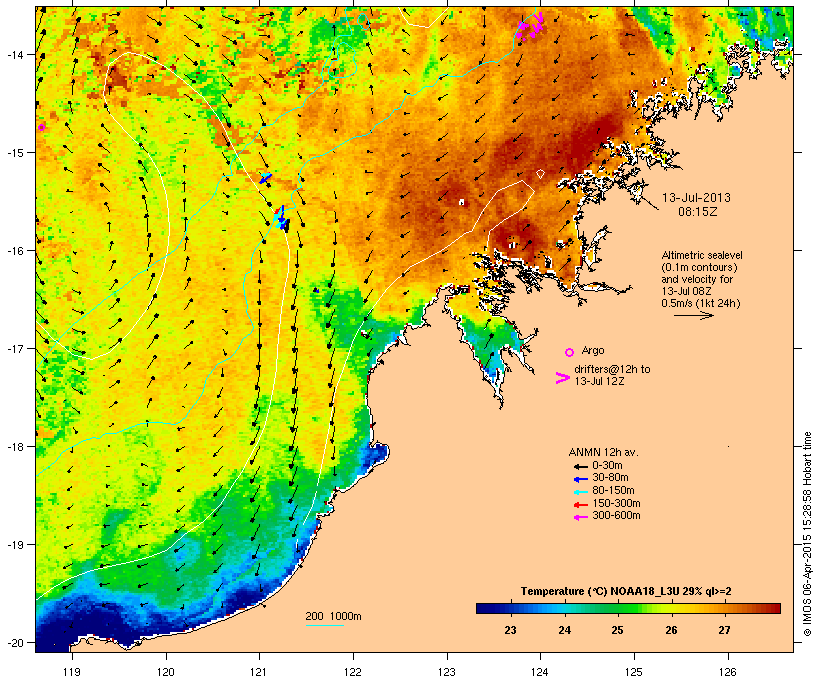
Task: Click the magenta drifters legend marker
Action: [562, 378]
